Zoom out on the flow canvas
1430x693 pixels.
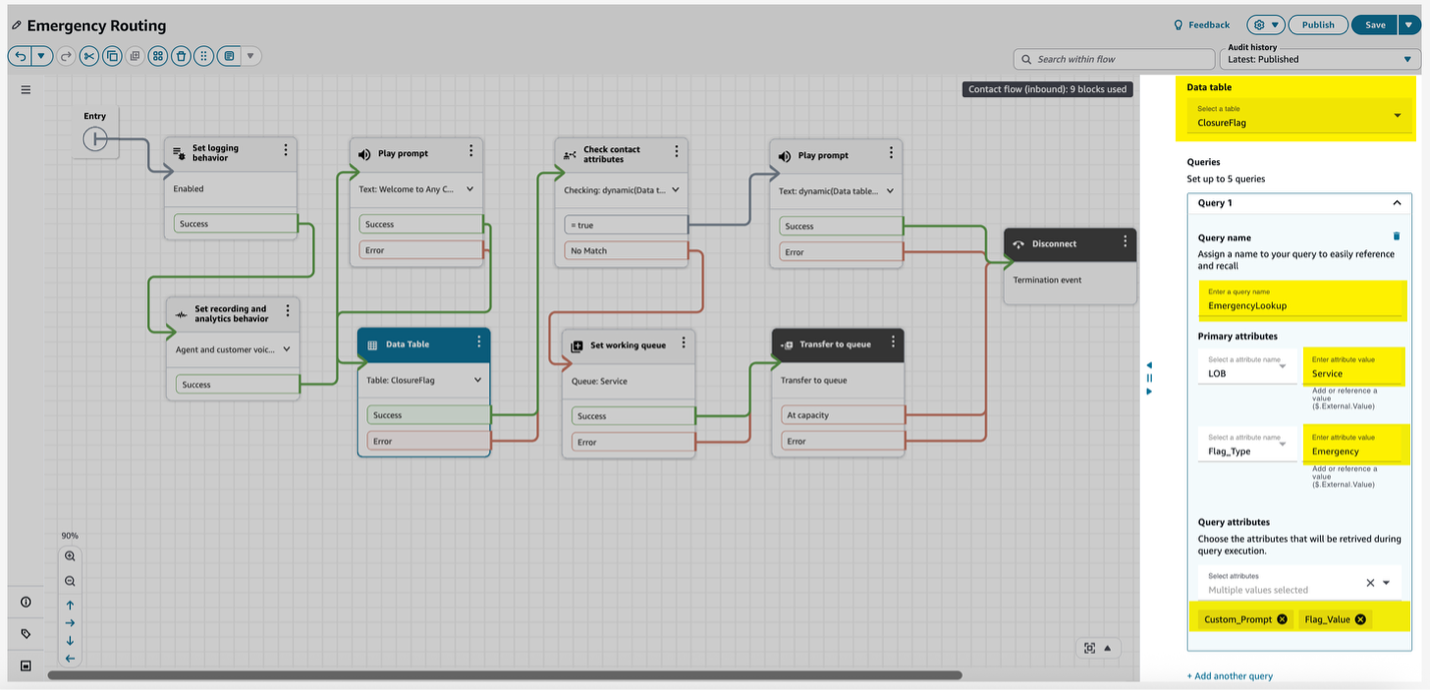point(70,581)
